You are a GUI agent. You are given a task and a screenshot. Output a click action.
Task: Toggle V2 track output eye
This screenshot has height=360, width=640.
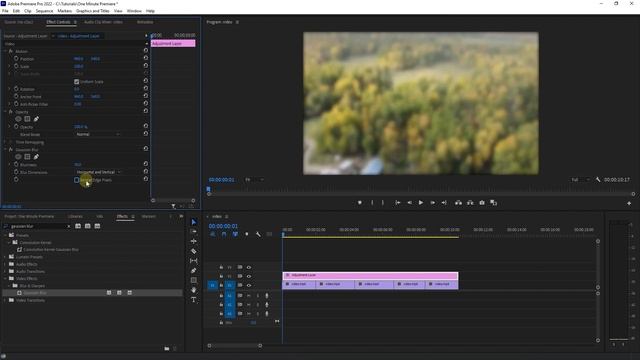(x=249, y=276)
